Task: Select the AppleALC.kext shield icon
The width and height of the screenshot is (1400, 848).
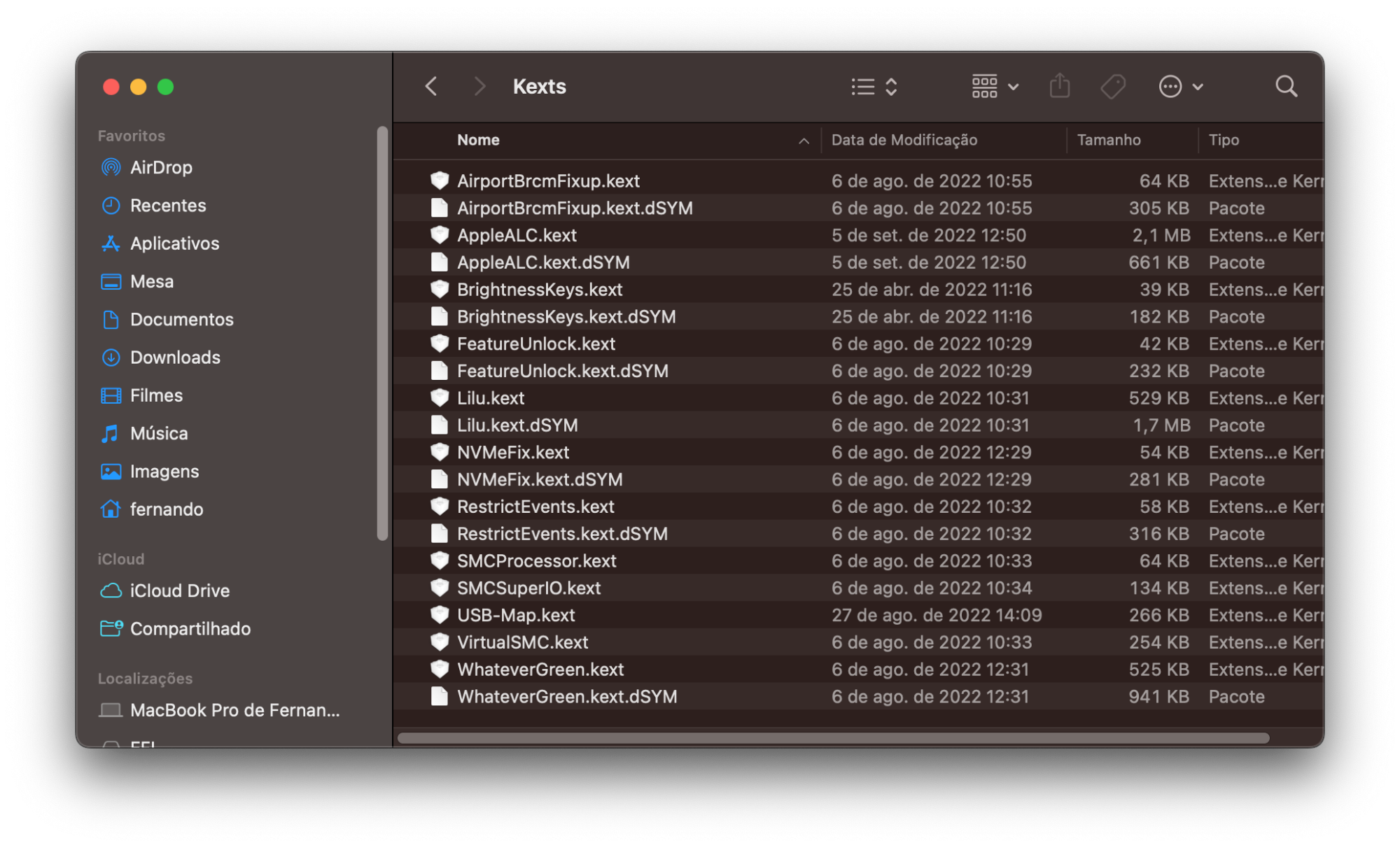Action: (439, 234)
